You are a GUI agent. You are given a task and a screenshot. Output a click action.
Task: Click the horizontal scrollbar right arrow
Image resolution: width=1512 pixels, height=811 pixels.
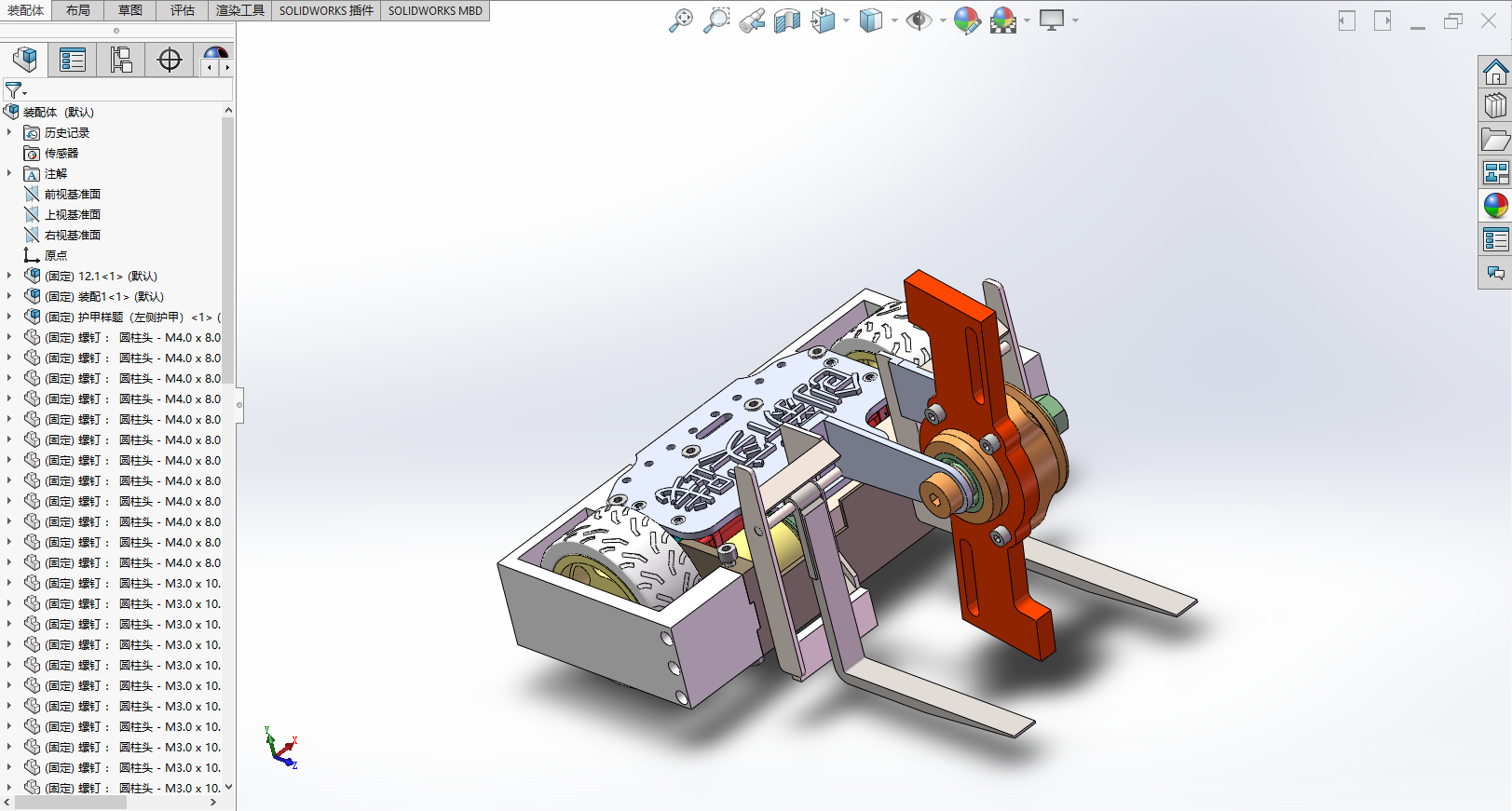(x=213, y=802)
